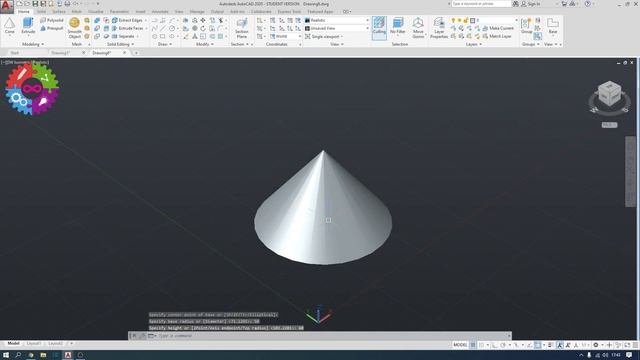Viewport: 640px width, 360px height.
Task: Select the Presspull tool
Action: [x=52, y=28]
